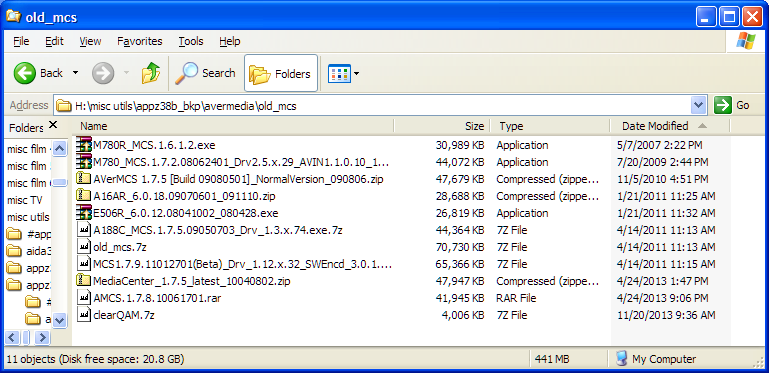Click folder tree horizontal scroll left arrow
This screenshot has width=769, height=373.
(13, 337)
